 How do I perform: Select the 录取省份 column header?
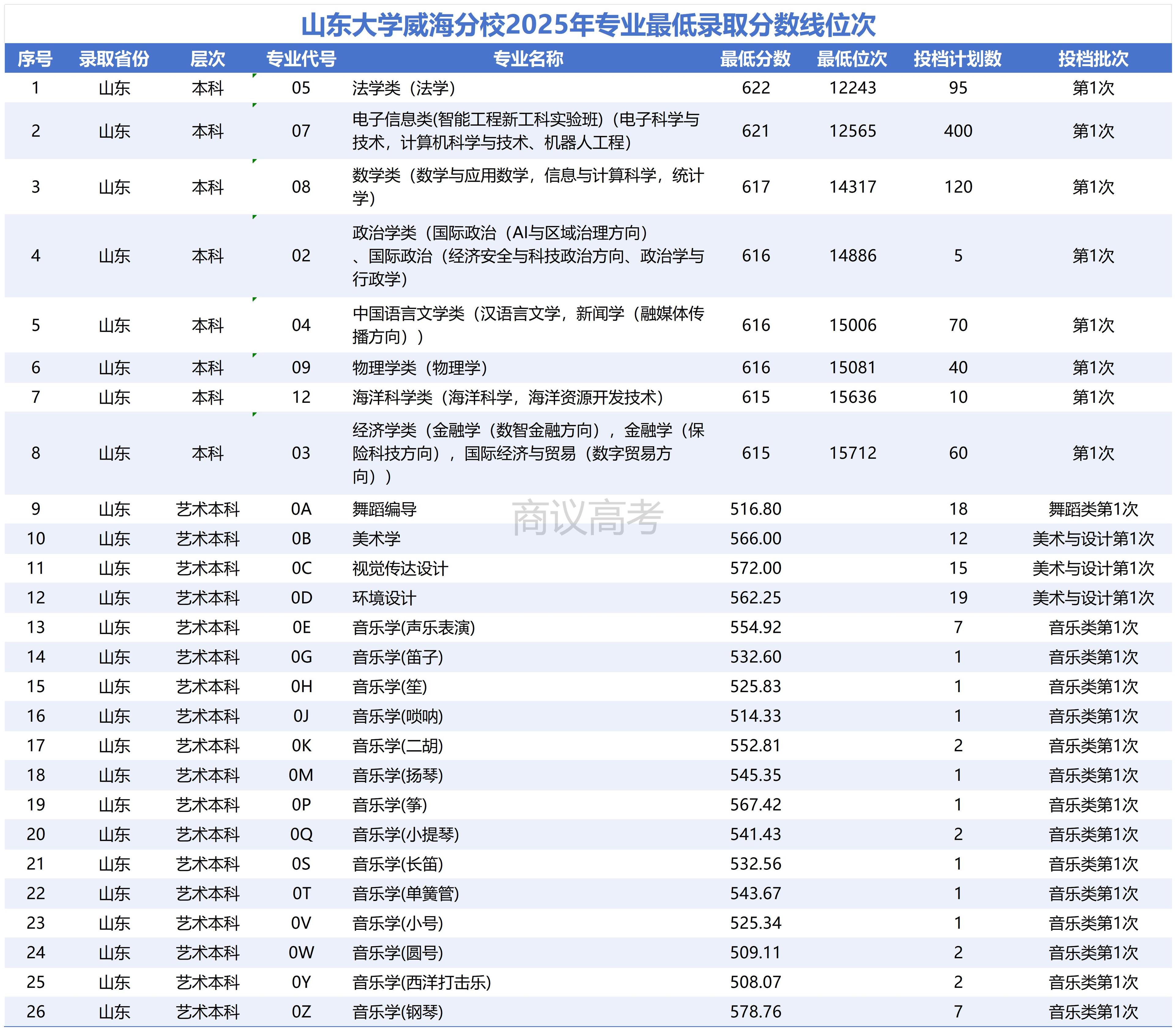114,59
